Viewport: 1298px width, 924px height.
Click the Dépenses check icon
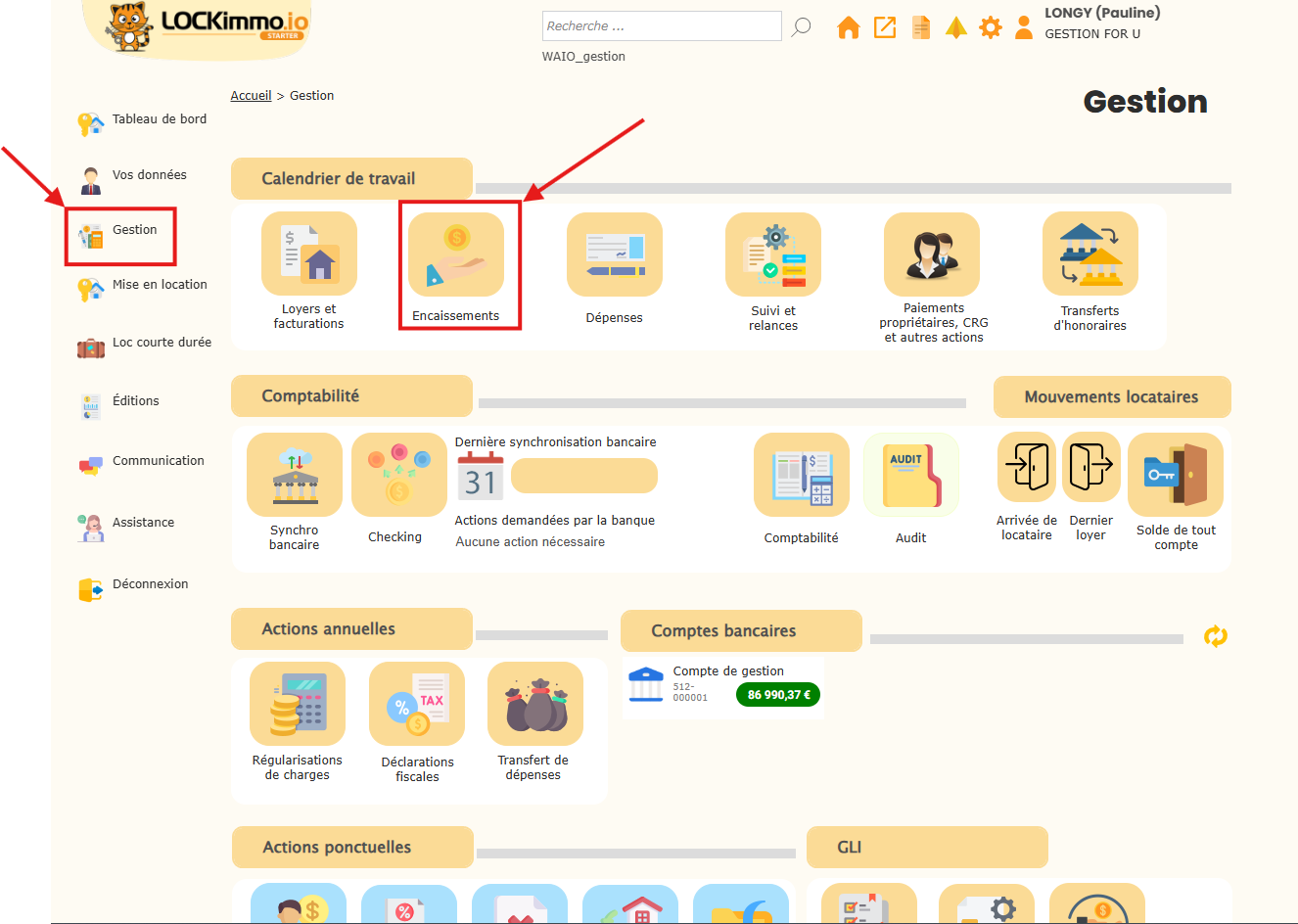point(615,254)
